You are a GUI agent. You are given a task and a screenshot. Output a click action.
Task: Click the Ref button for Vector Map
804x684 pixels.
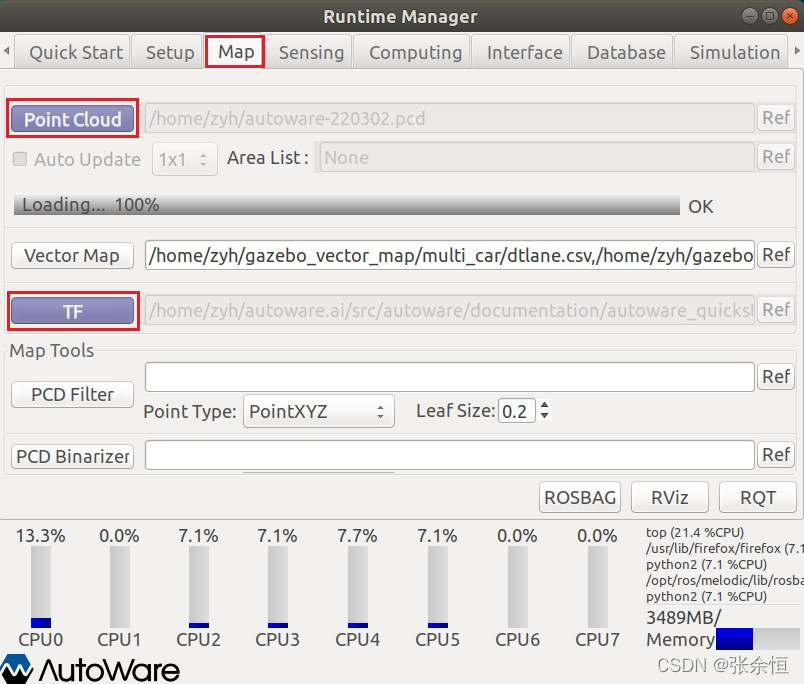click(x=776, y=255)
